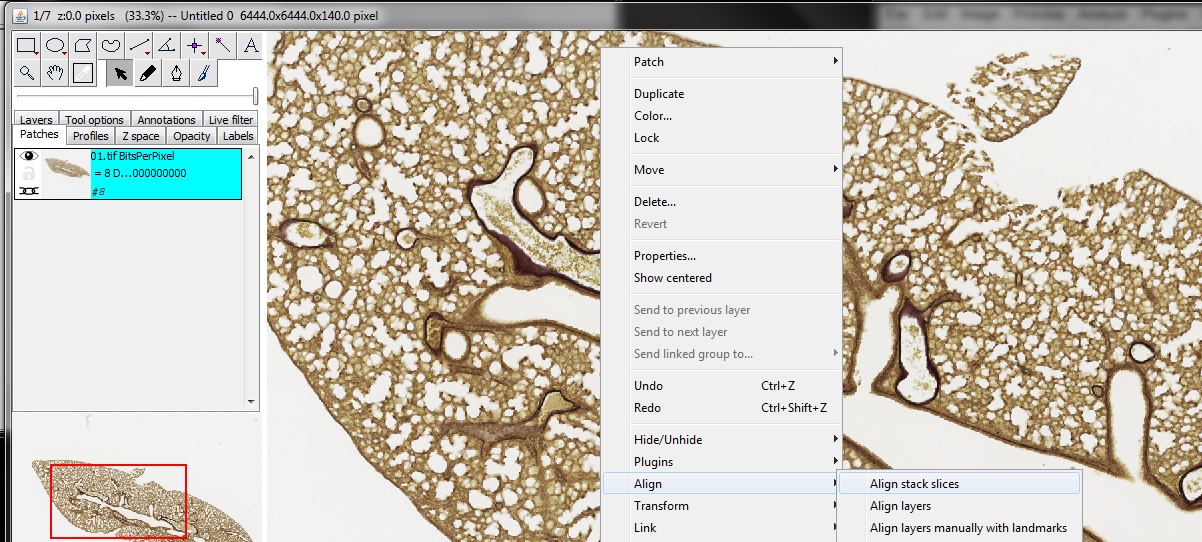Toggle eye visibility of 01.tif patch
1202x542 pixels.
(x=29, y=156)
